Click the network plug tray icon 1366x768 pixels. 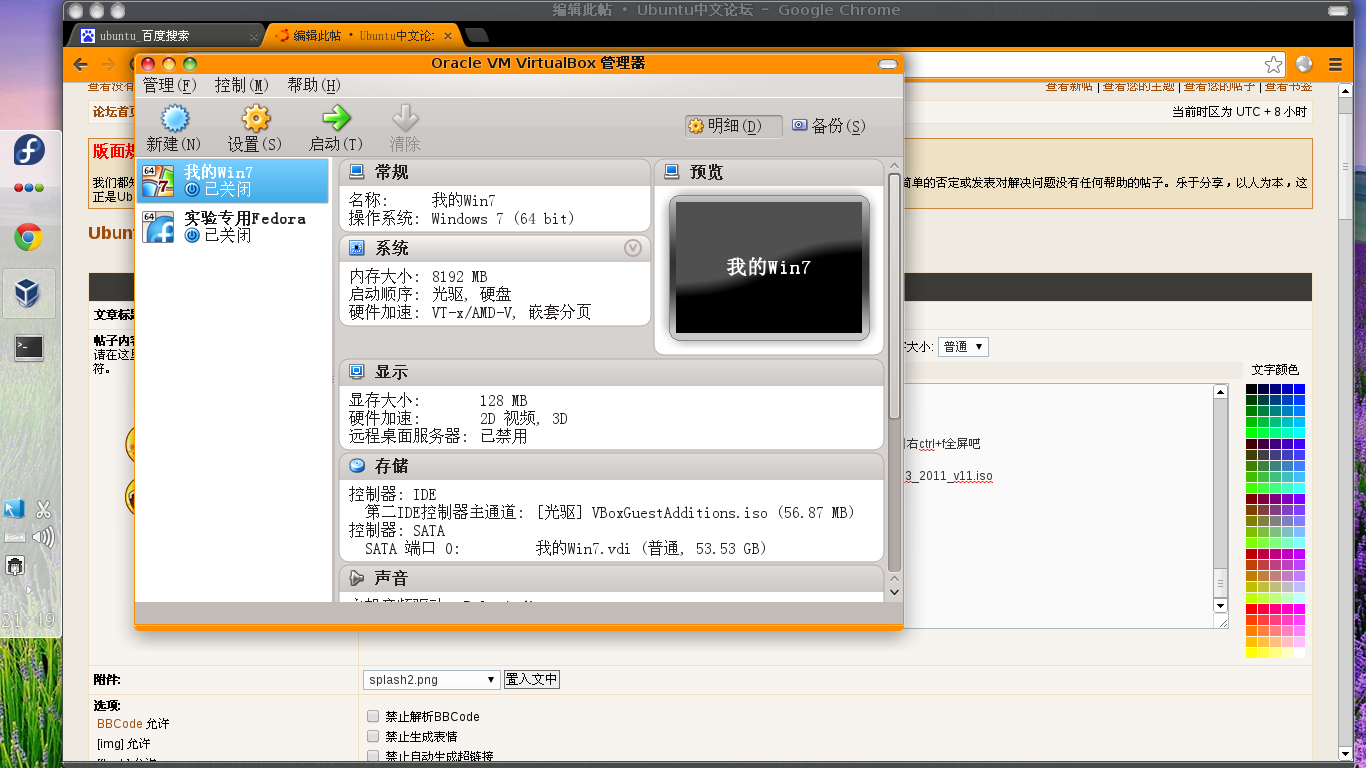click(x=14, y=566)
